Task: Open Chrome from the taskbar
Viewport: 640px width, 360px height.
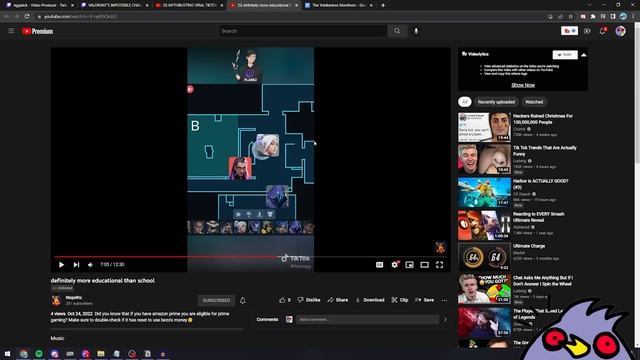Action: click(23, 353)
